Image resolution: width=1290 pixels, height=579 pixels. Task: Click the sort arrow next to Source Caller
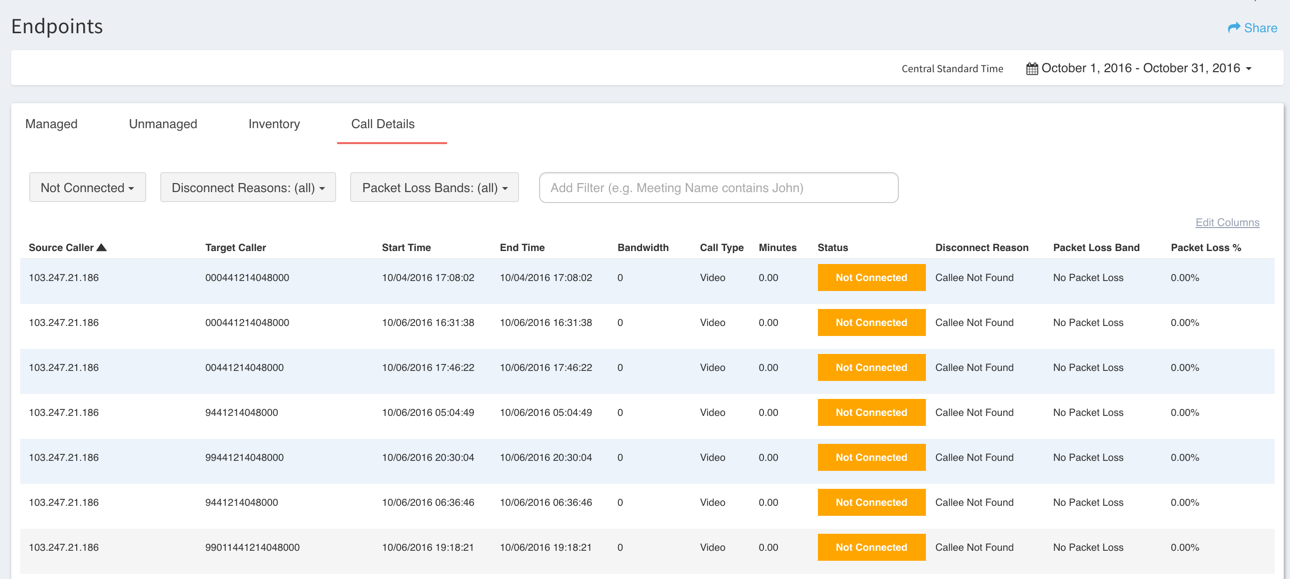[x=102, y=247]
